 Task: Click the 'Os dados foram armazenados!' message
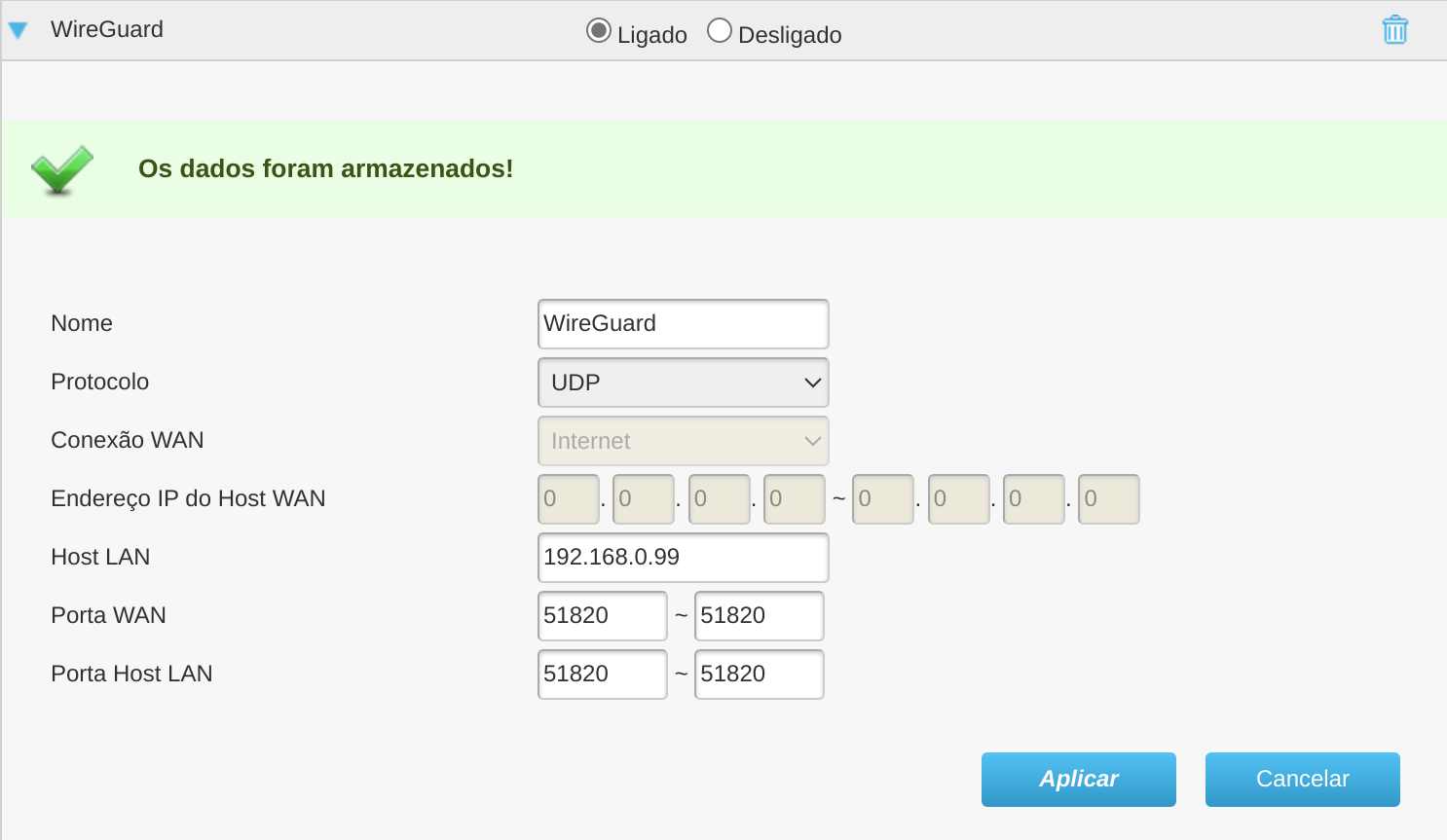(x=324, y=167)
